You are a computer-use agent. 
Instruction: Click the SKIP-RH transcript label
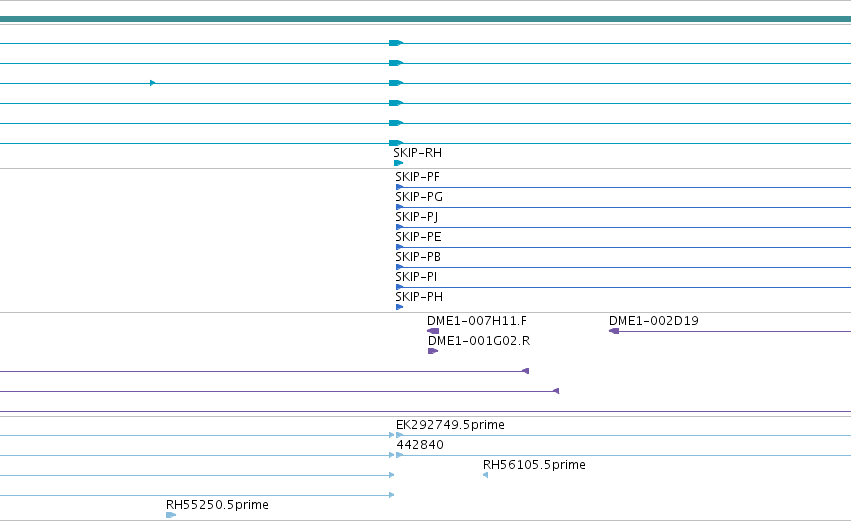(417, 153)
